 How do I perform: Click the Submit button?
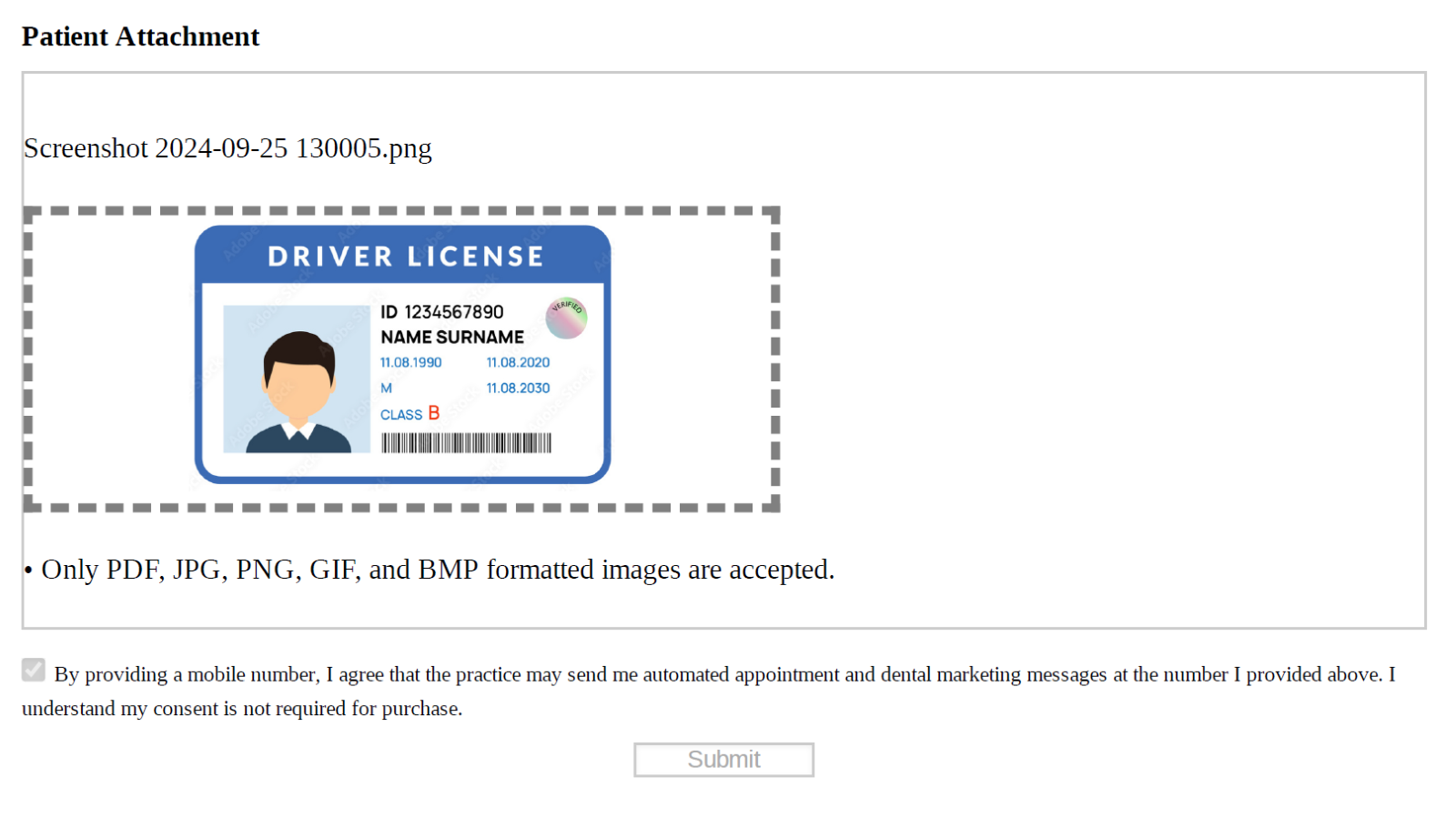tap(723, 760)
